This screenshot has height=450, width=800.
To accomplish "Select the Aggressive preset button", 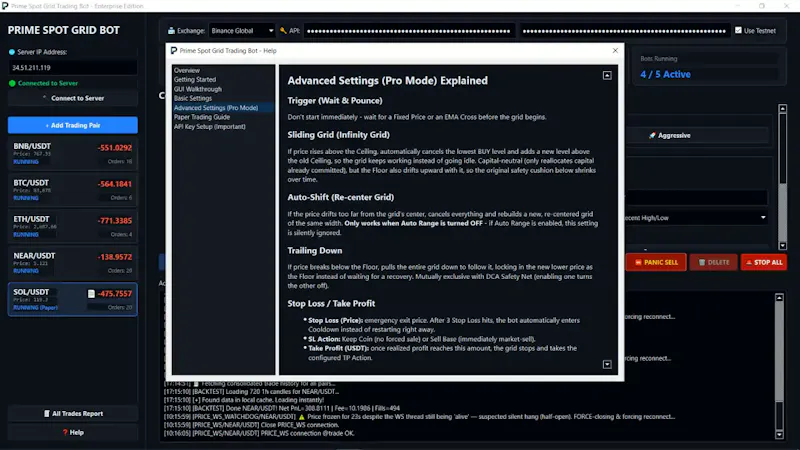I will pyautogui.click(x=669, y=135).
